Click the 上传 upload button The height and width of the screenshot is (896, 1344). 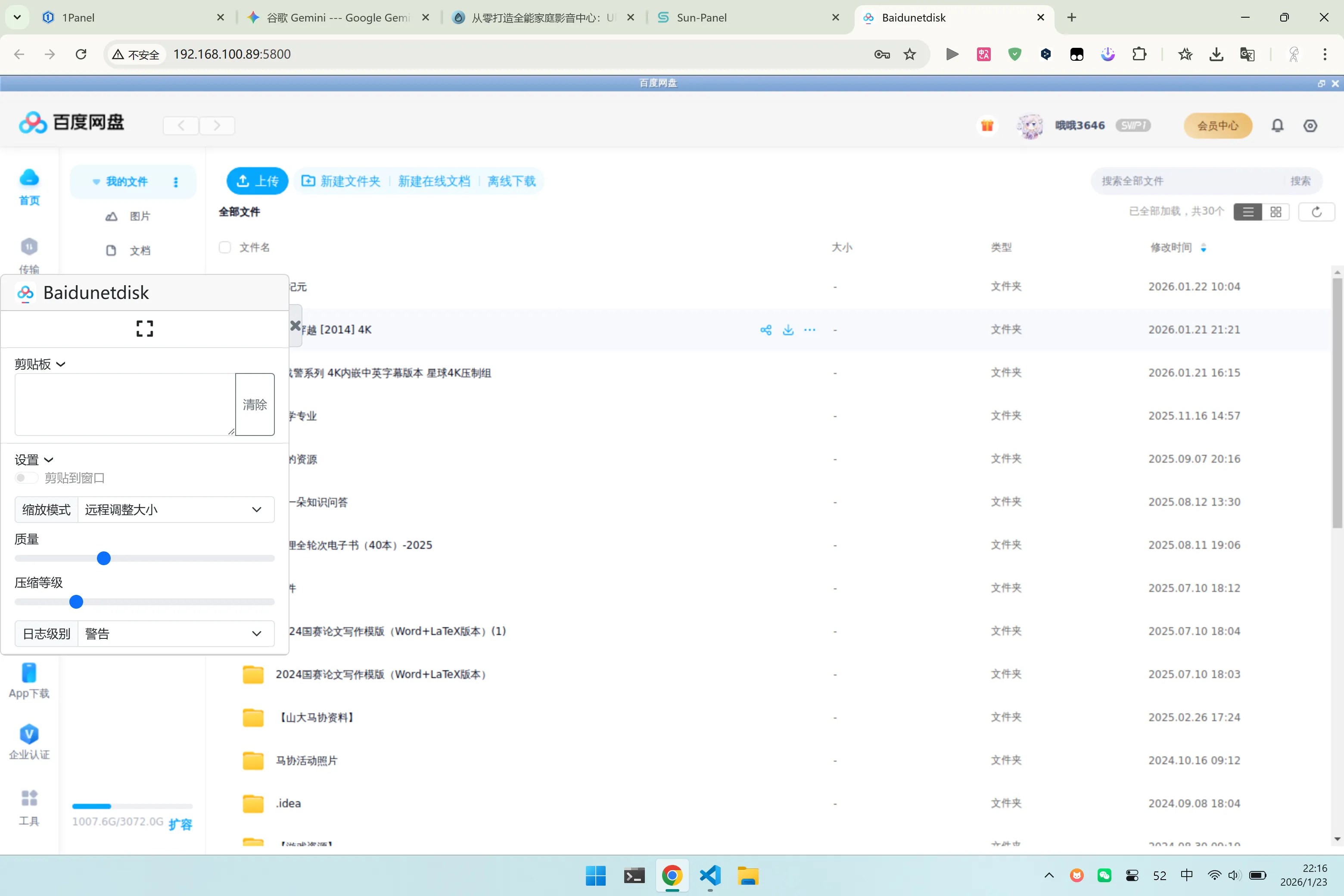tap(257, 181)
